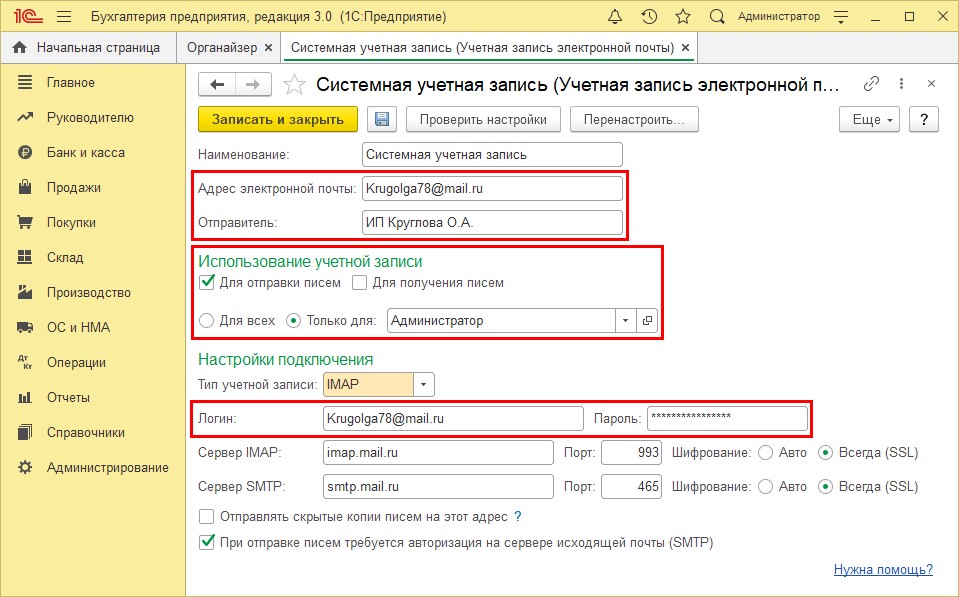Open the Руководителю section
Screen dimensions: 959x597
click(x=92, y=117)
